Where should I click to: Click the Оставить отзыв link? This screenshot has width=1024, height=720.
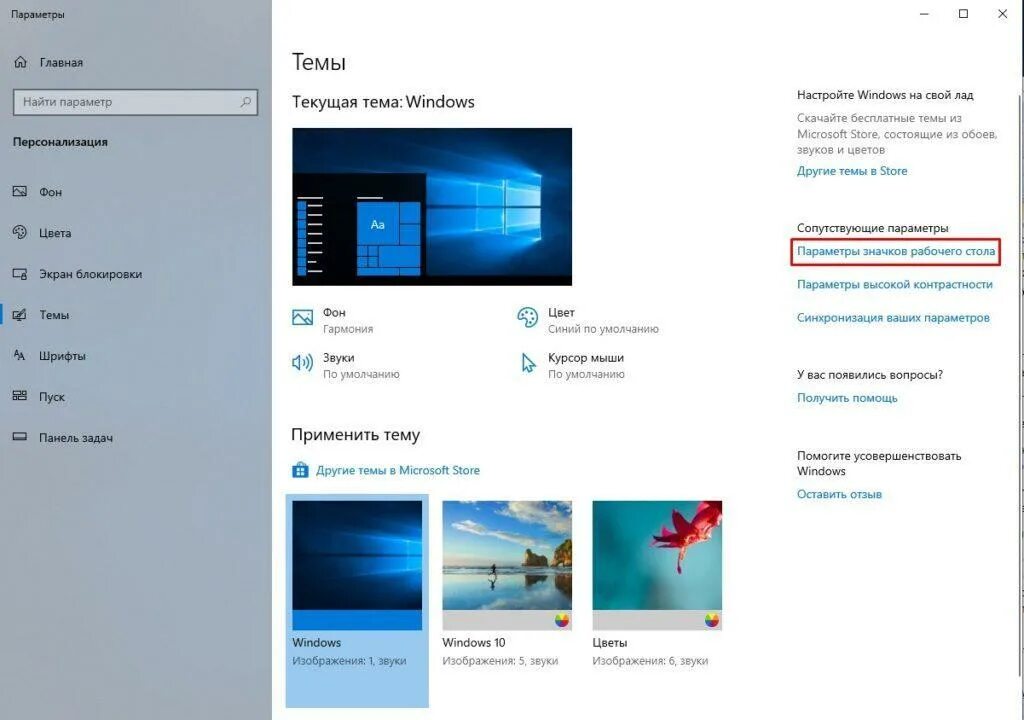(x=839, y=495)
